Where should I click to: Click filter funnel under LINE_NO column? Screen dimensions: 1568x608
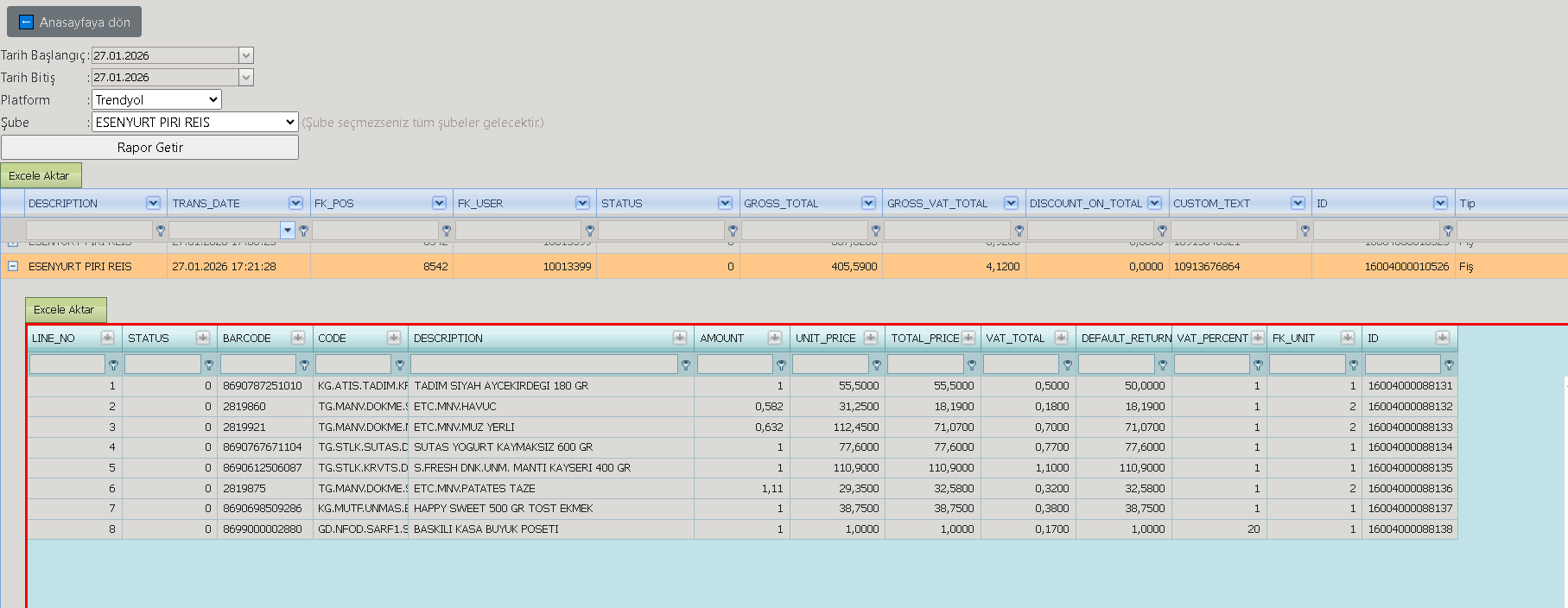(x=113, y=365)
